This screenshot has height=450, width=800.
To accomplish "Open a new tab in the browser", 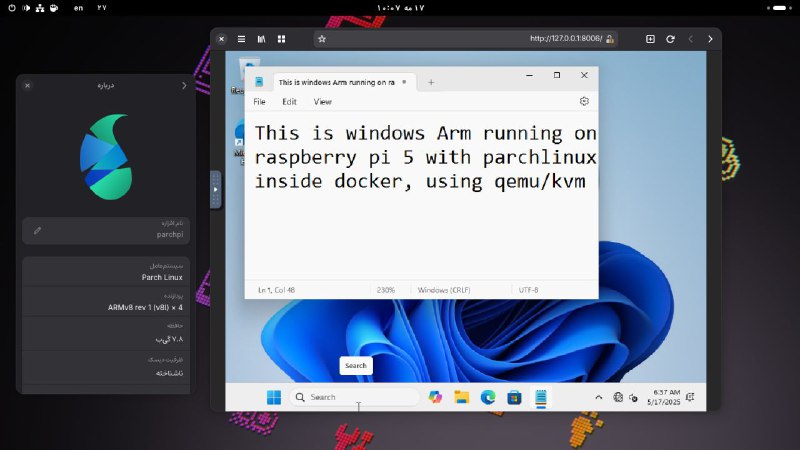I will click(650, 39).
